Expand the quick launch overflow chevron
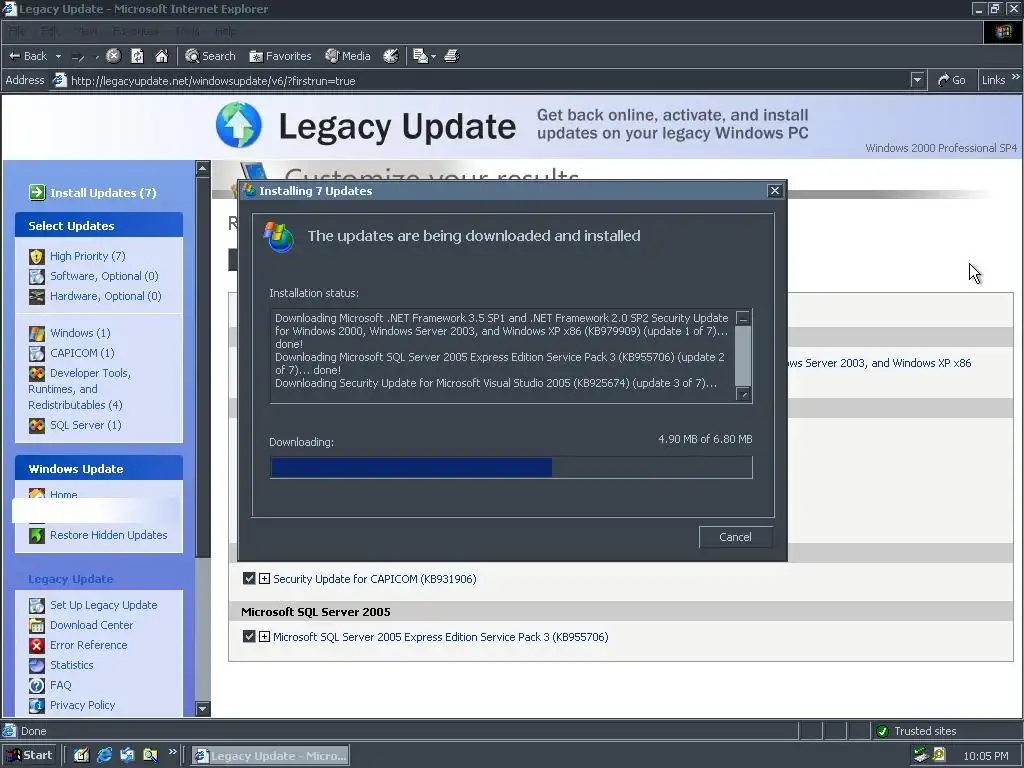This screenshot has width=1024, height=768. coord(172,752)
